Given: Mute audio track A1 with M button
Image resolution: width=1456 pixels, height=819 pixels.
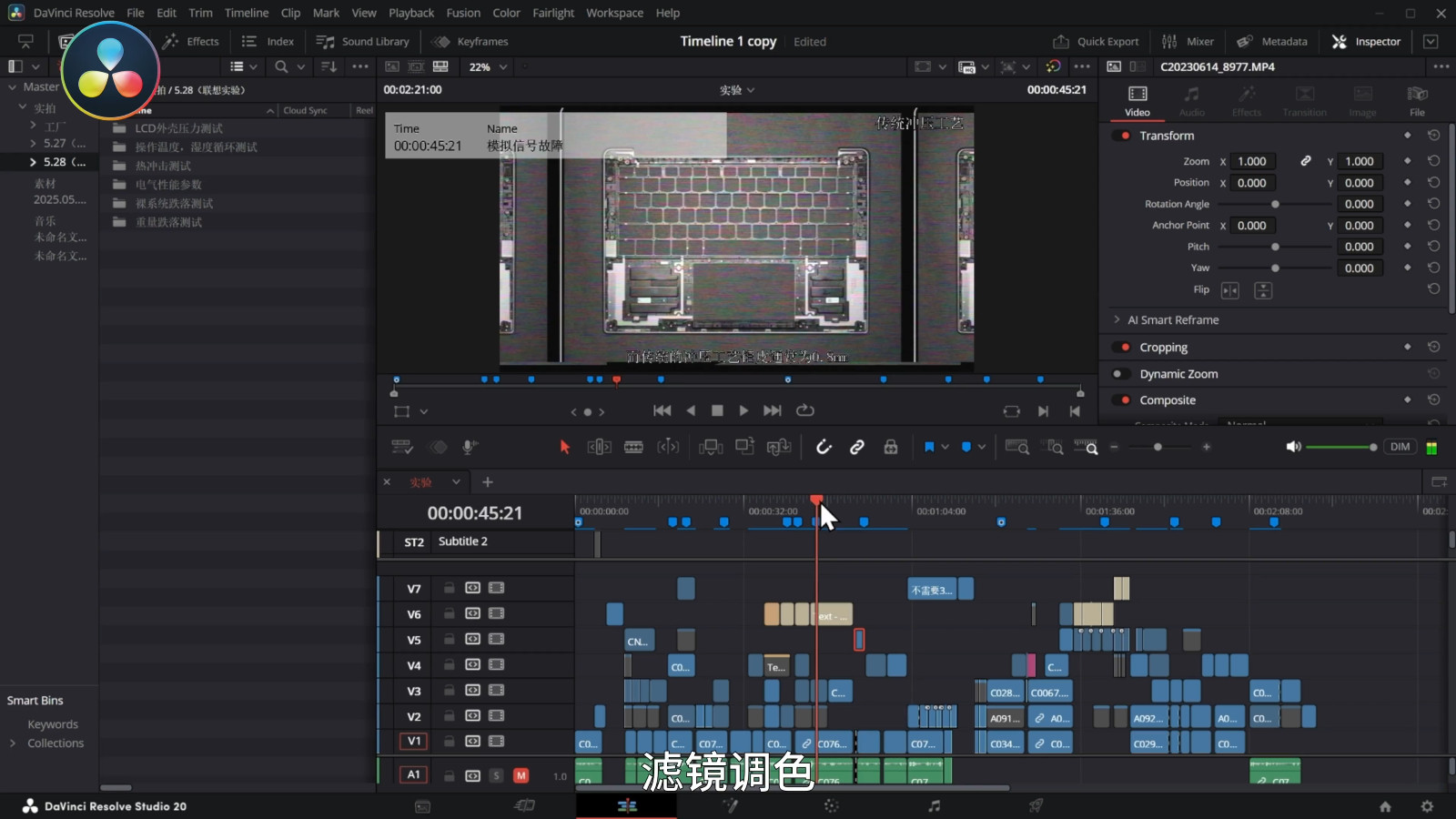Looking at the screenshot, I should pyautogui.click(x=521, y=776).
